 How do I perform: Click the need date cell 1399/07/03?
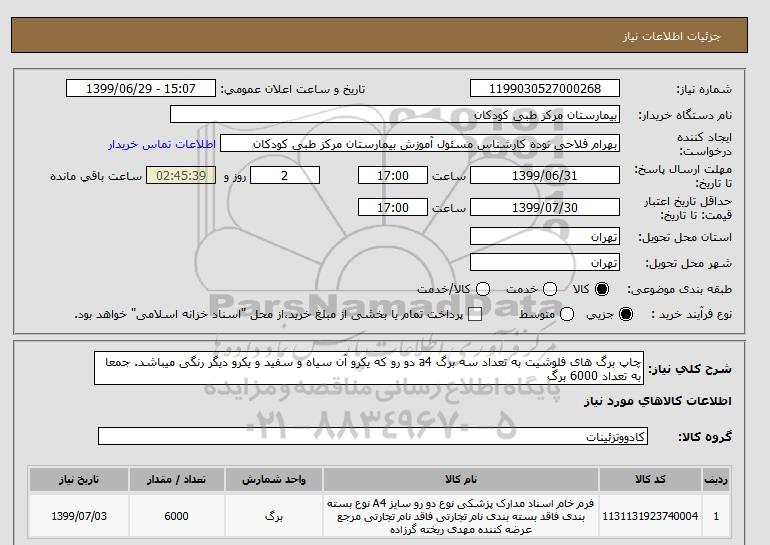tap(79, 516)
